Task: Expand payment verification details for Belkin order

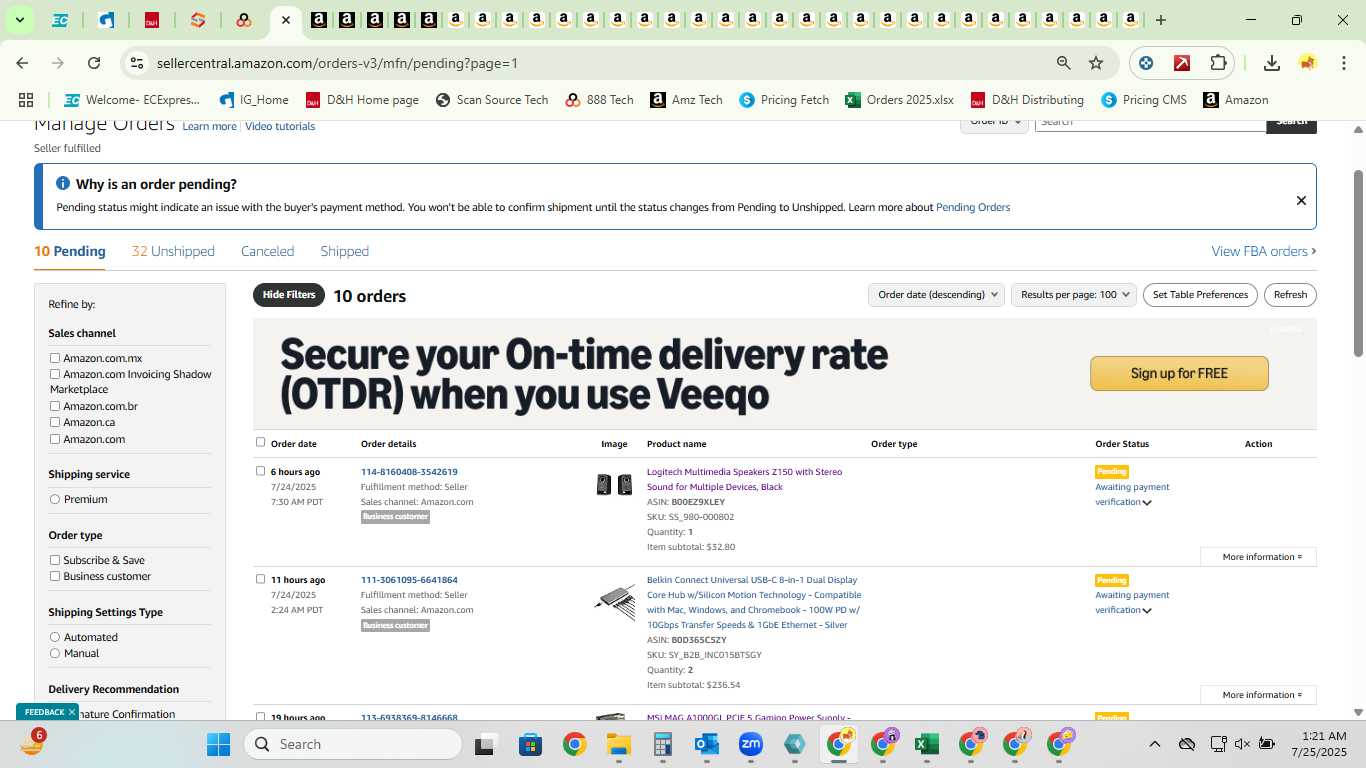Action: (x=1147, y=611)
